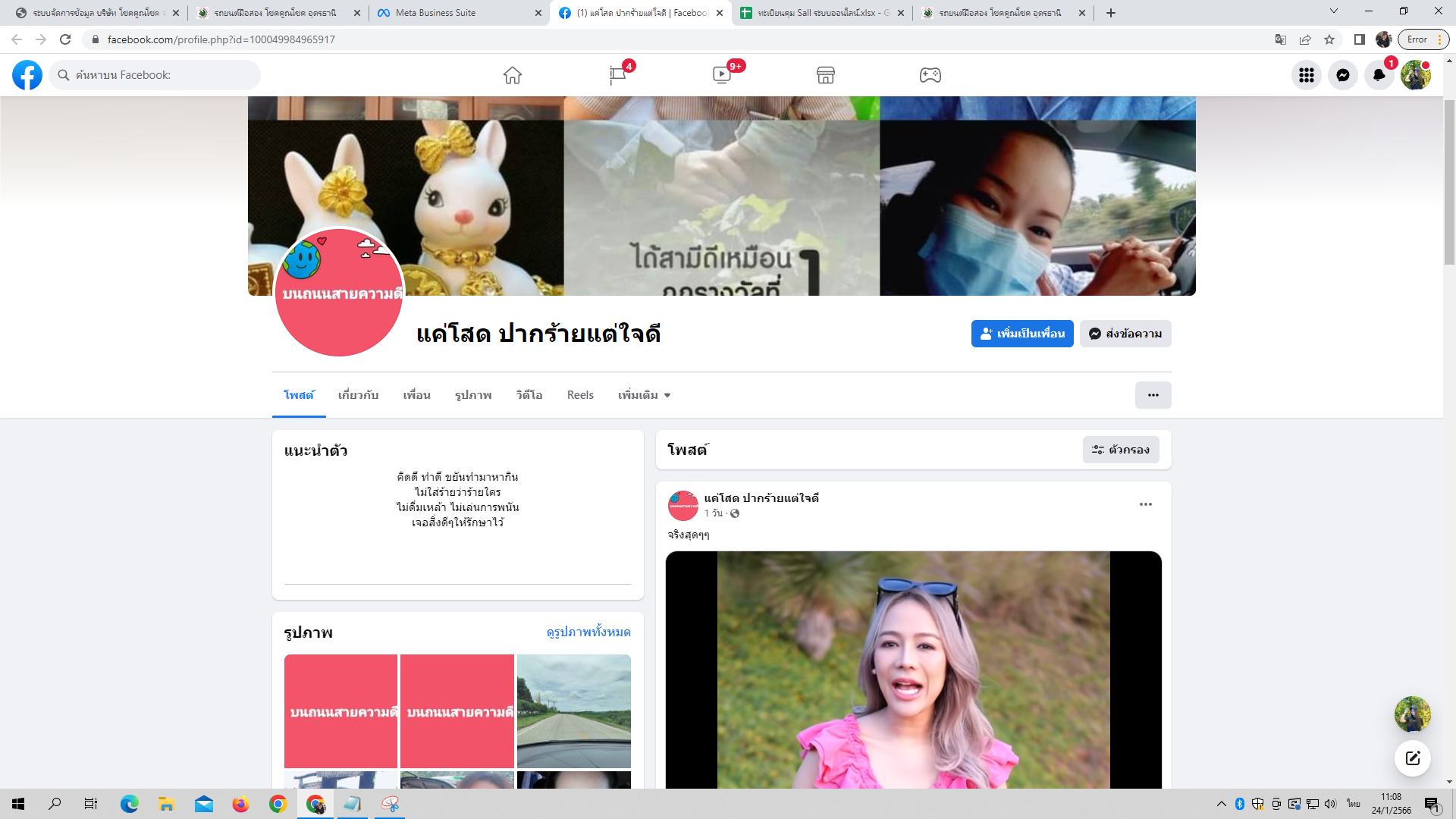The height and width of the screenshot is (819, 1456).
Task: Open Messenger chats icon
Action: click(x=1342, y=75)
